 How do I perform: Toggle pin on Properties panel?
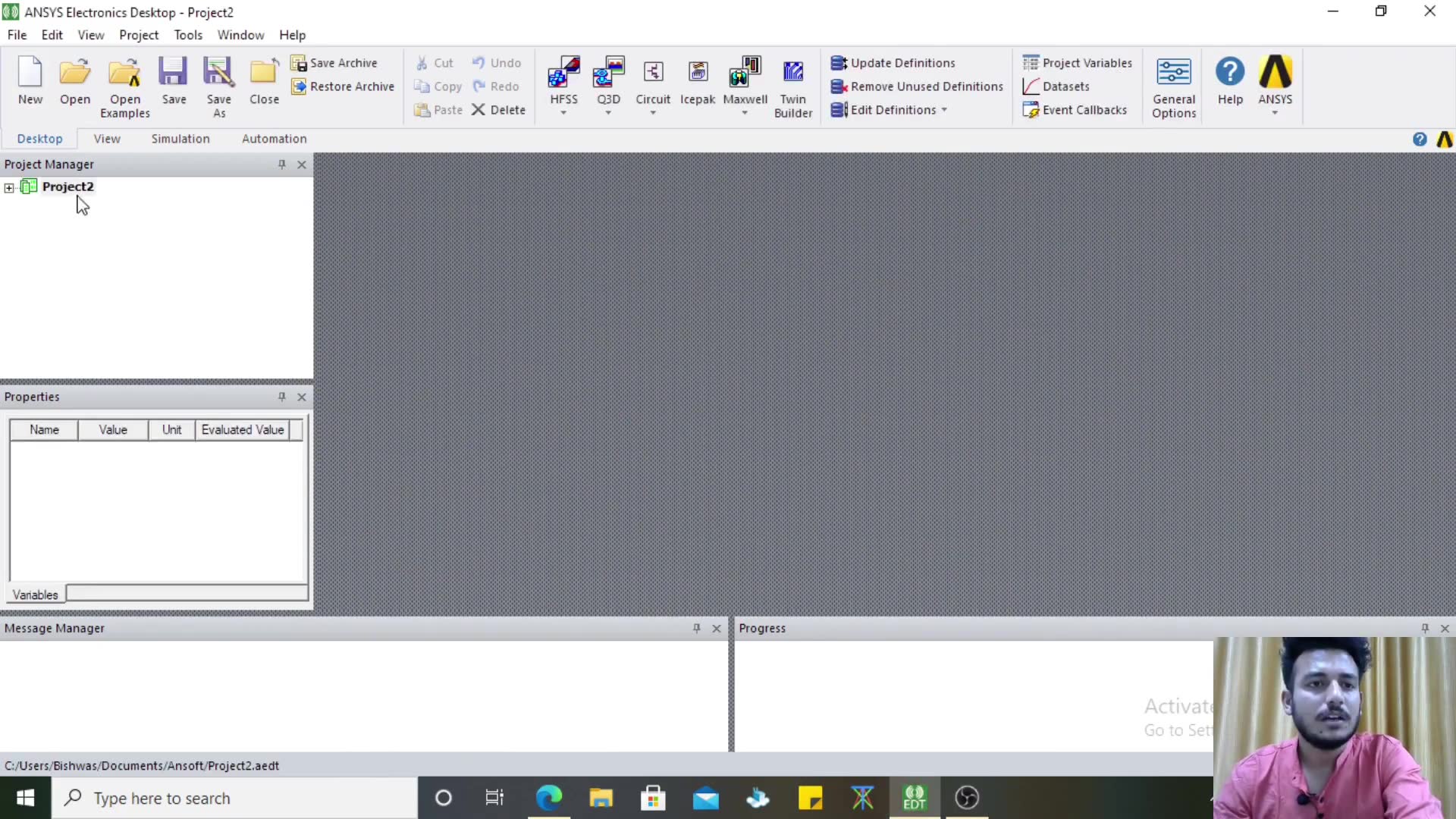coord(282,397)
